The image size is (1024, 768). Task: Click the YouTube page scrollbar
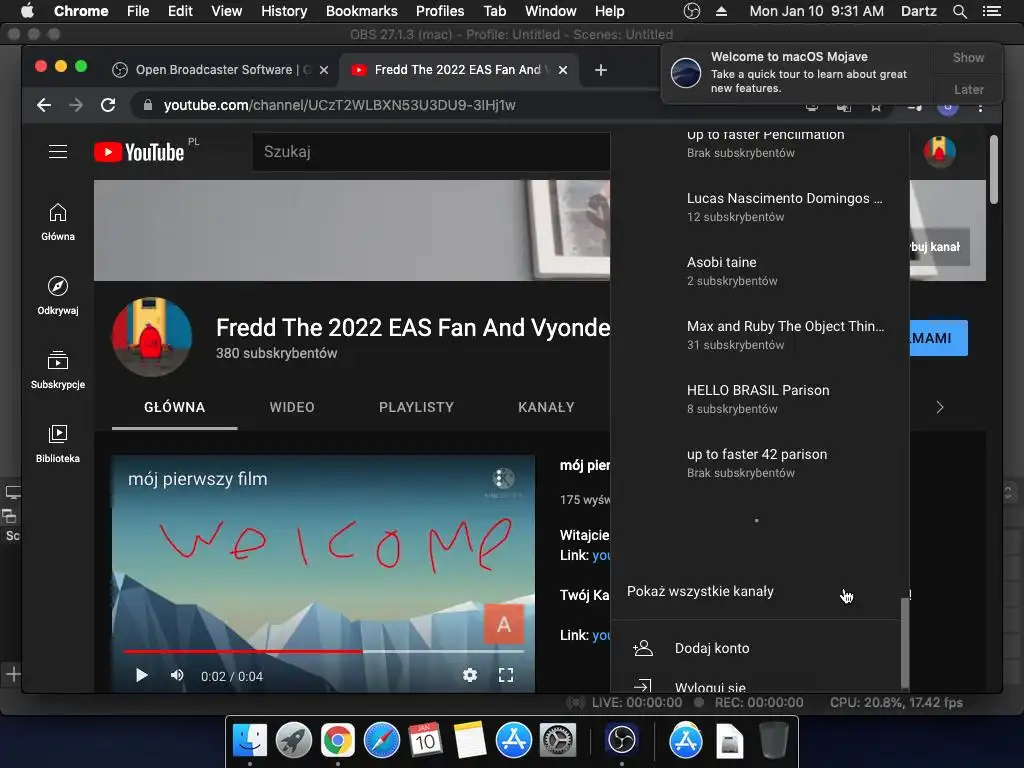click(x=993, y=170)
